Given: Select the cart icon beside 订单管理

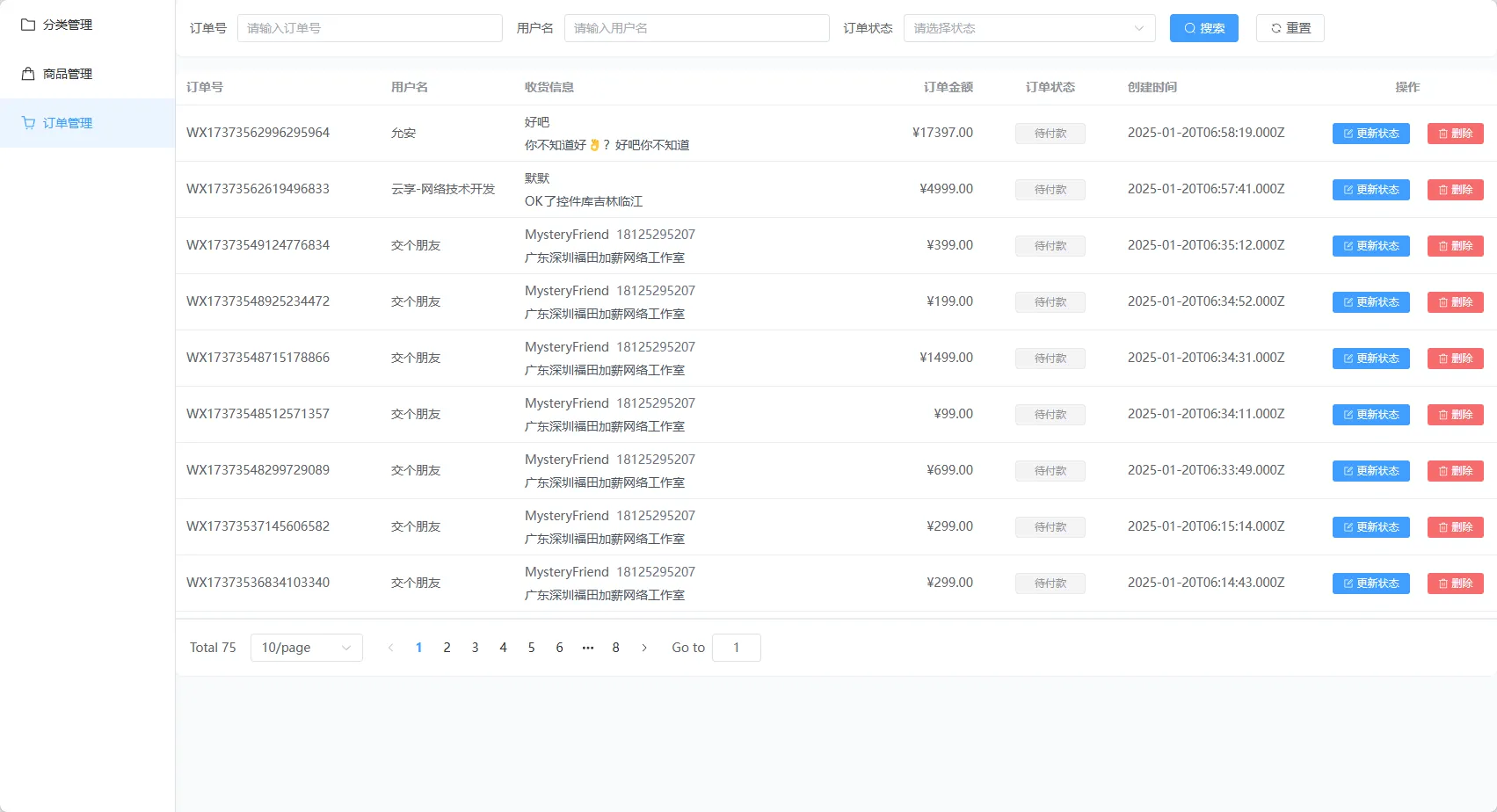Looking at the screenshot, I should tap(26, 123).
